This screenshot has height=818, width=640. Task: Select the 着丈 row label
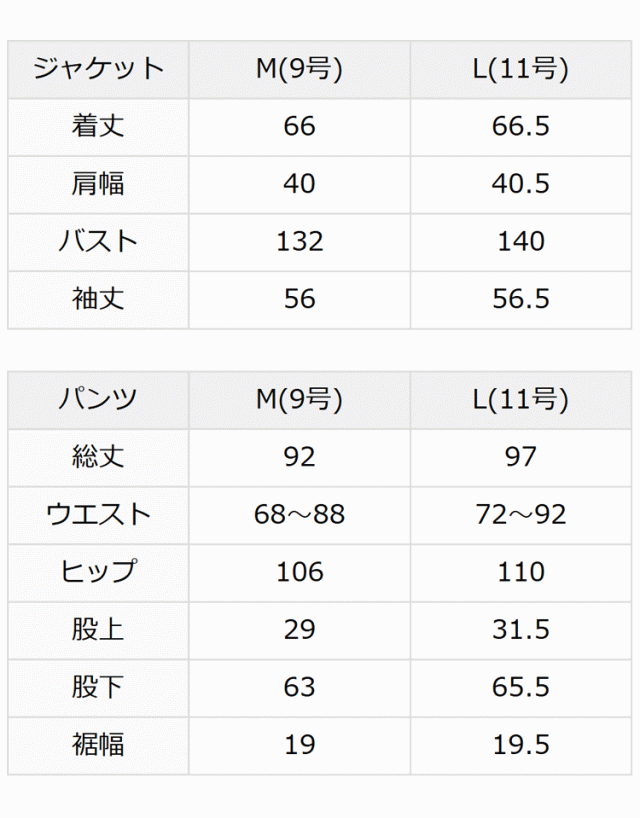[98, 126]
